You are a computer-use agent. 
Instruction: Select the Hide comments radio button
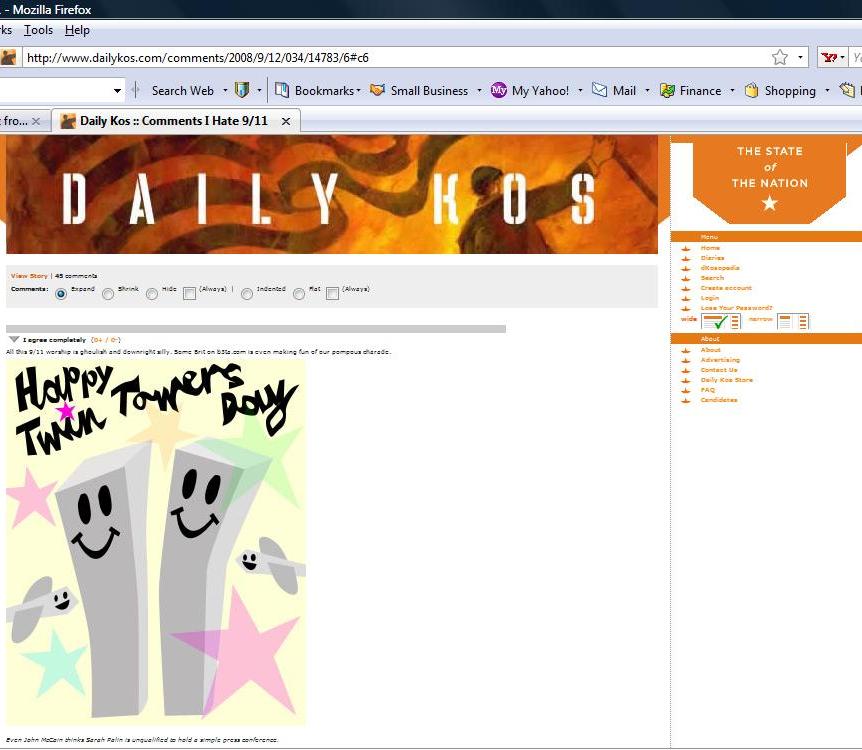point(152,294)
